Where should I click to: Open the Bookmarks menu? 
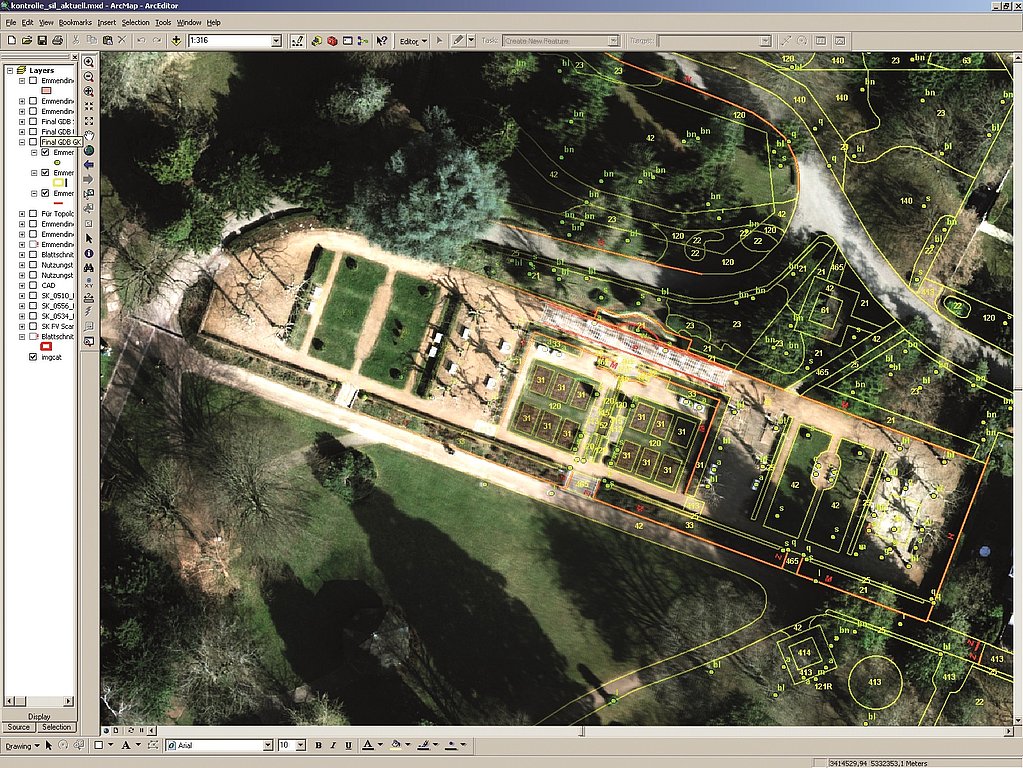(x=75, y=22)
